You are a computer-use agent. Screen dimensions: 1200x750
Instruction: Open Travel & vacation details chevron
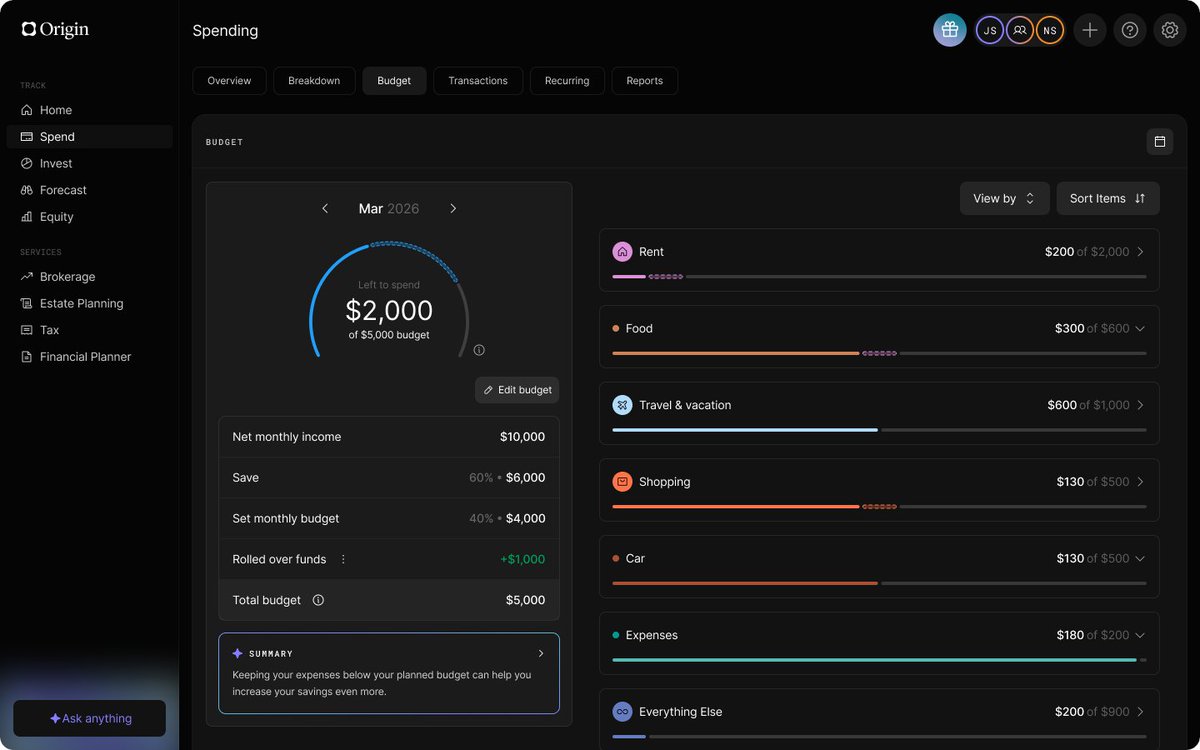click(1140, 405)
